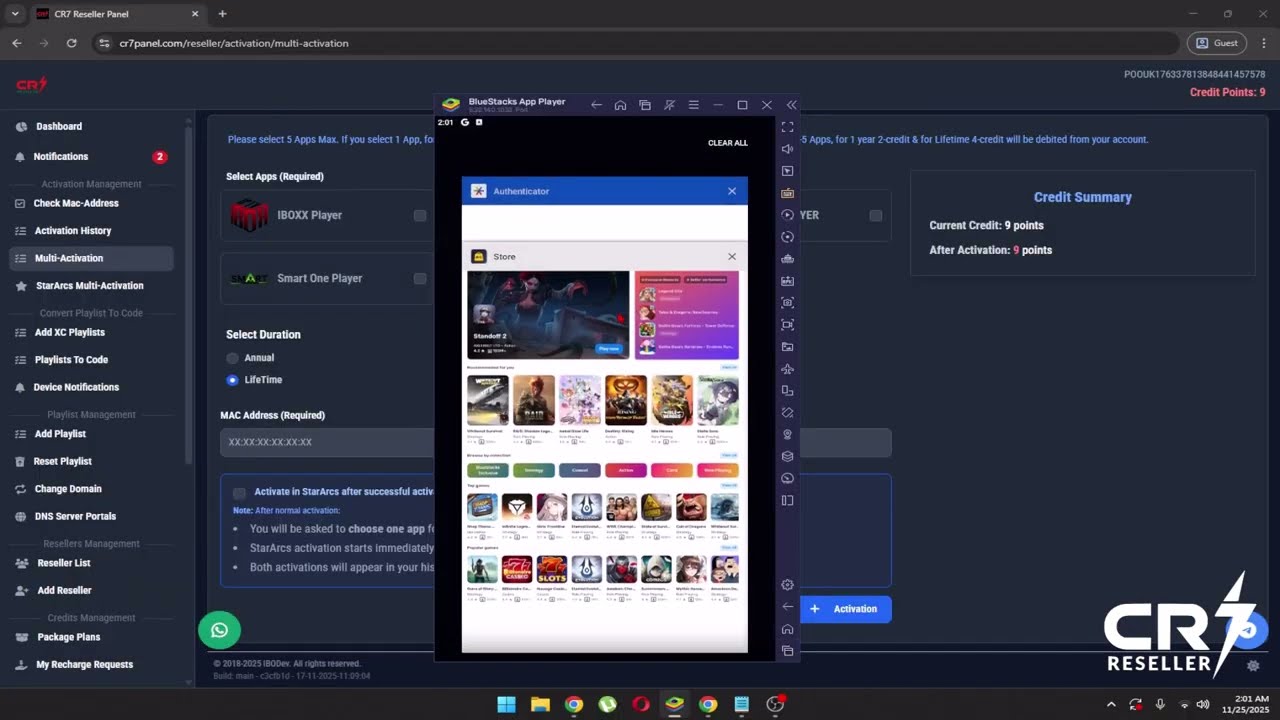This screenshot has height=720, width=1280.
Task: Click the Android back arrow in BlueStacks sidebar
Action: click(x=787, y=607)
